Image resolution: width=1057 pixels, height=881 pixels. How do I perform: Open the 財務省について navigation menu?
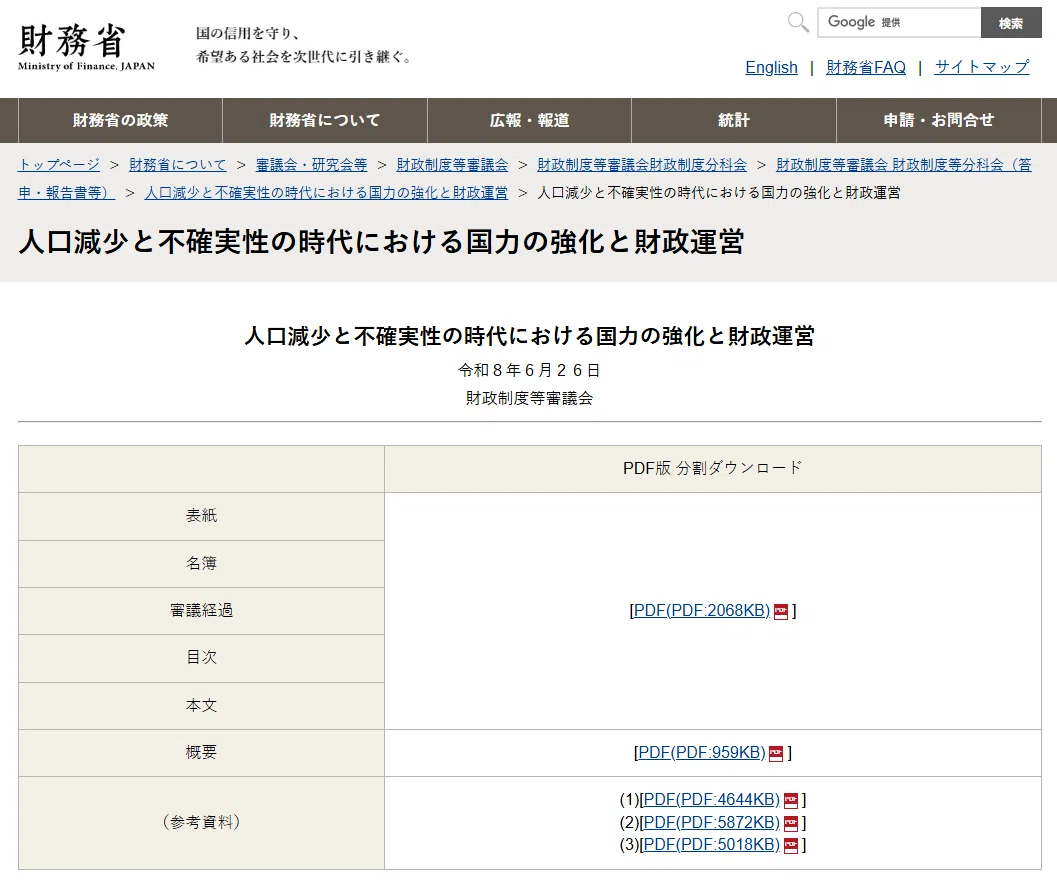pos(325,120)
